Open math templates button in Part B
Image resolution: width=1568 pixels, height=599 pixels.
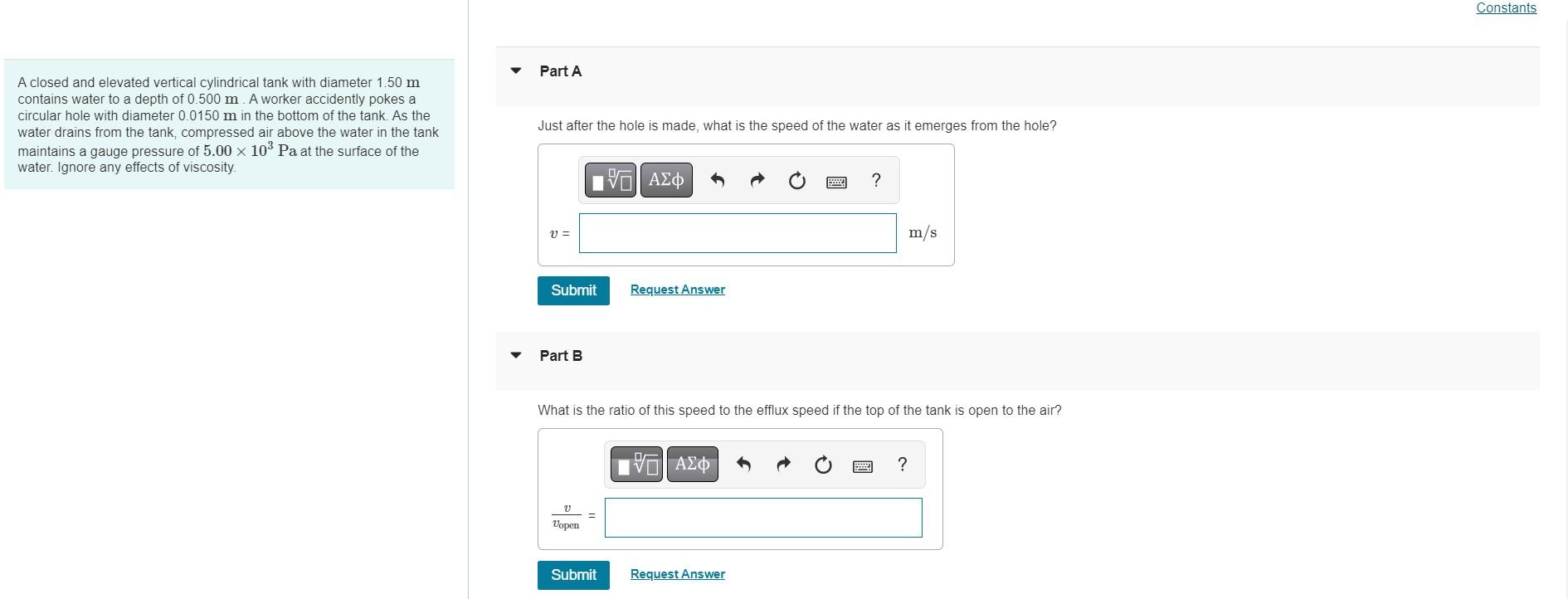pos(636,465)
